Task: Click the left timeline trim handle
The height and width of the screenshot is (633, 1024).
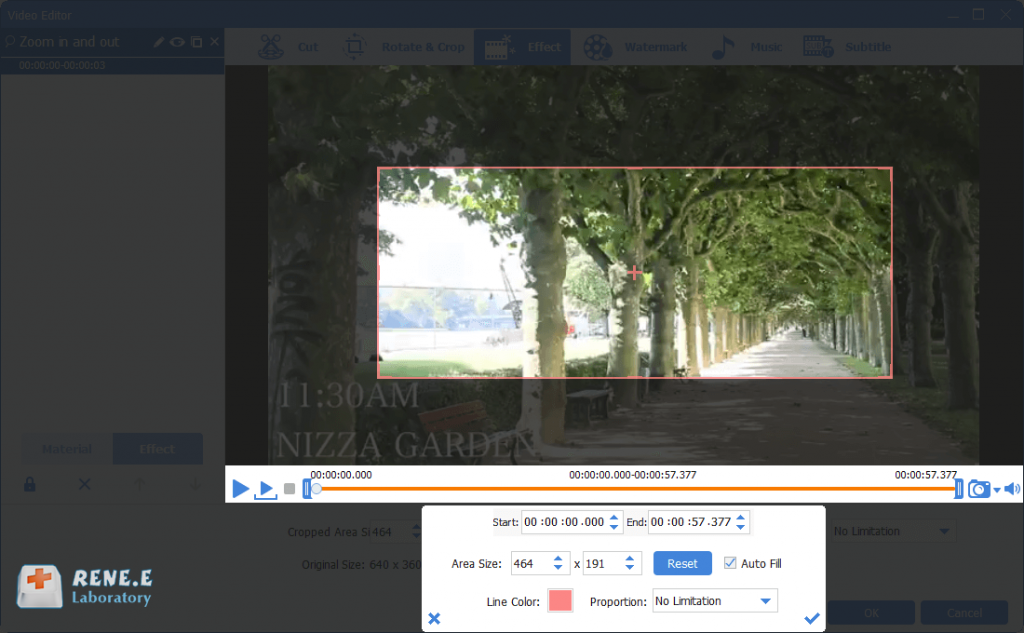Action: click(307, 489)
